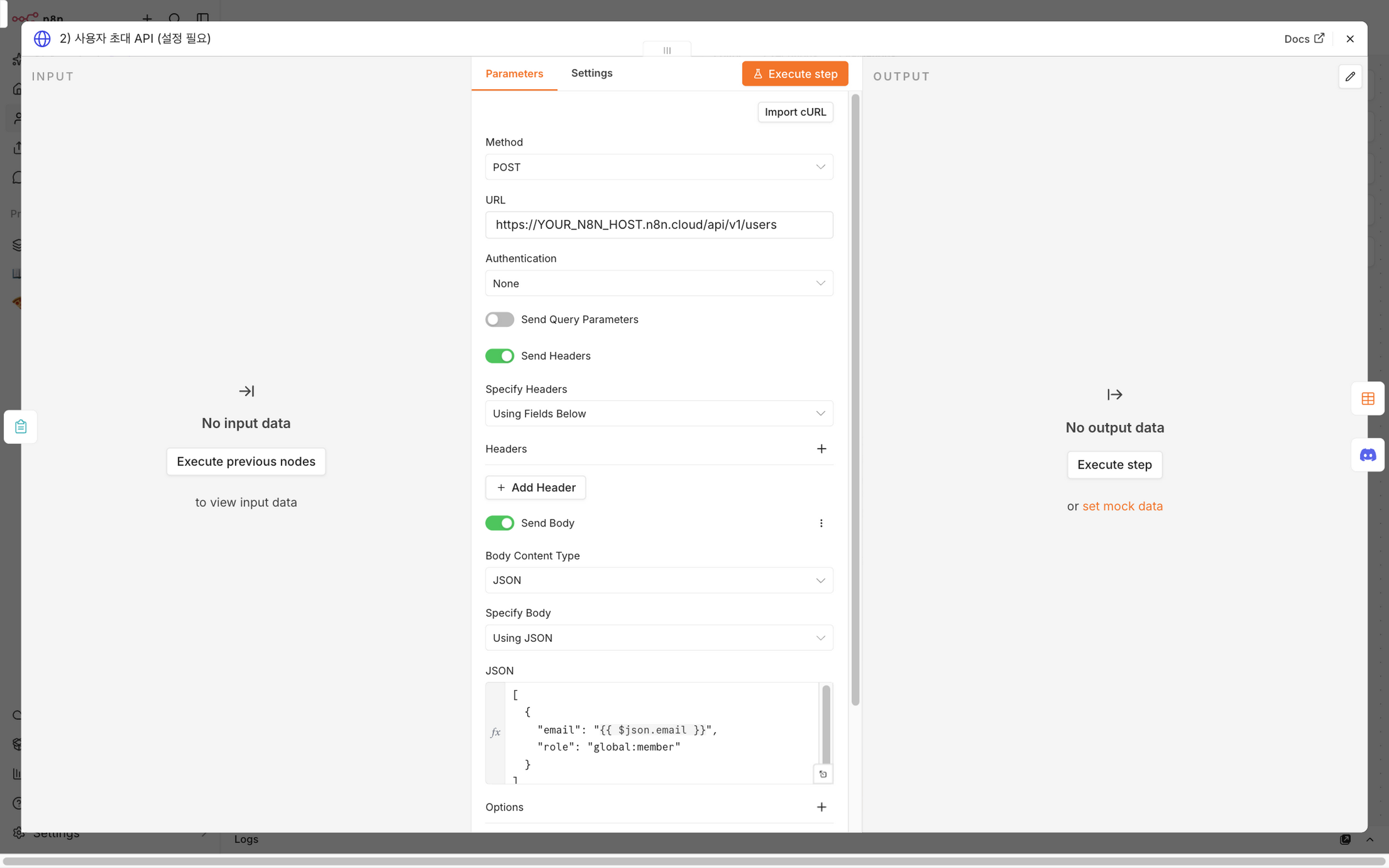Click the pencil edit output icon
Image resolution: width=1389 pixels, height=868 pixels.
(1350, 76)
